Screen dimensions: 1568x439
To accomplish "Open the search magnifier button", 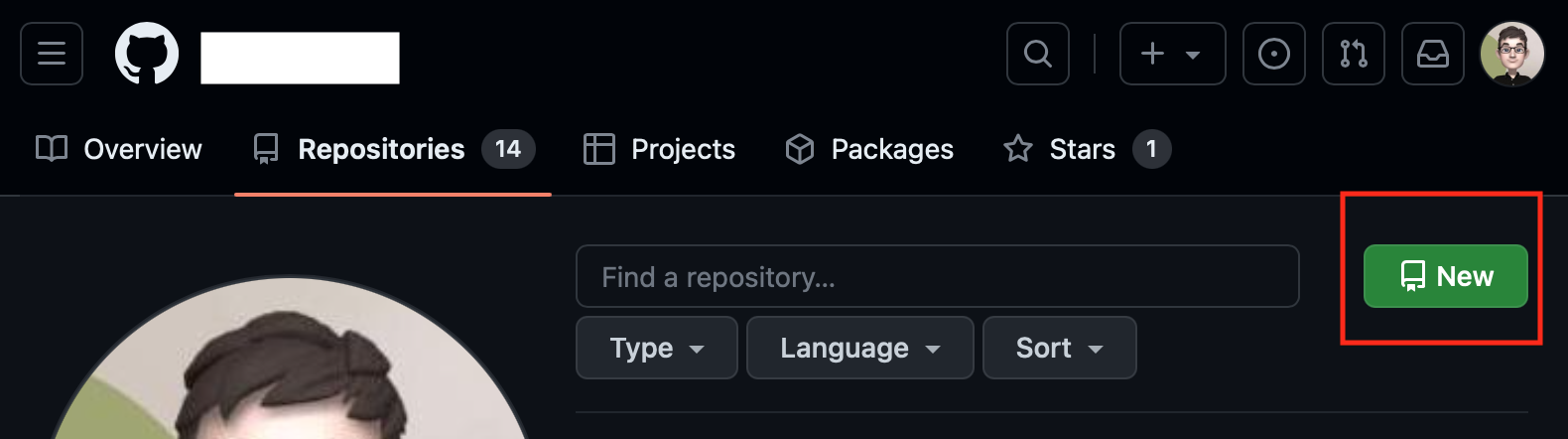I will click(x=1037, y=54).
